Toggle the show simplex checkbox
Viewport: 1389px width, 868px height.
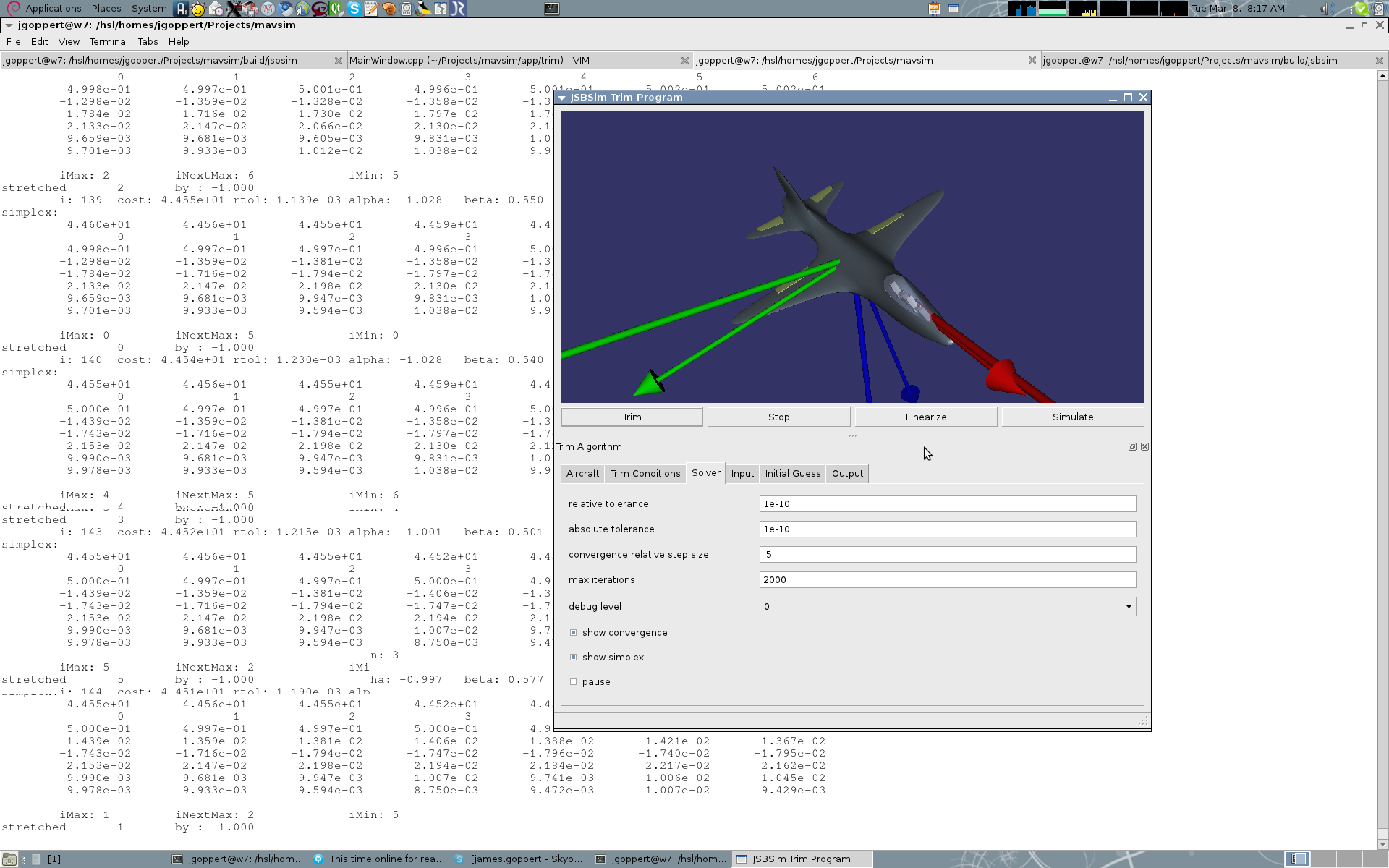[x=574, y=658]
